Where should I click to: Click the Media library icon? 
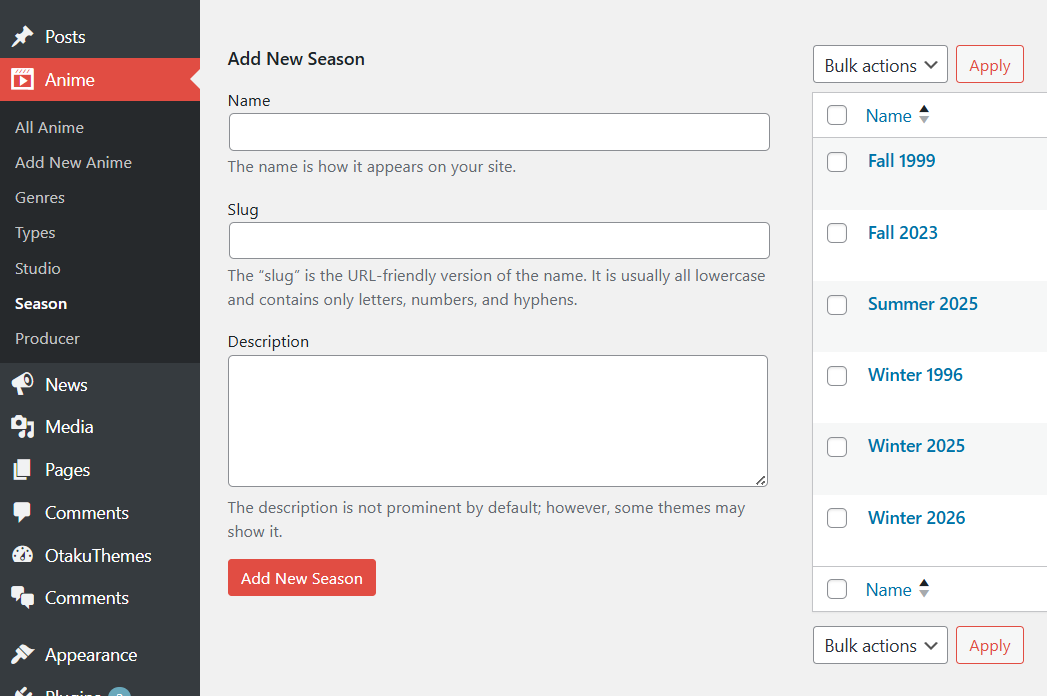[x=22, y=427]
